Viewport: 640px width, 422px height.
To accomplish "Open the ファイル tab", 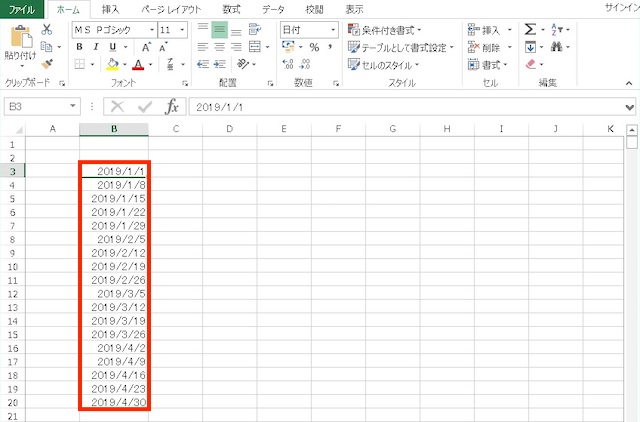I will (22, 9).
